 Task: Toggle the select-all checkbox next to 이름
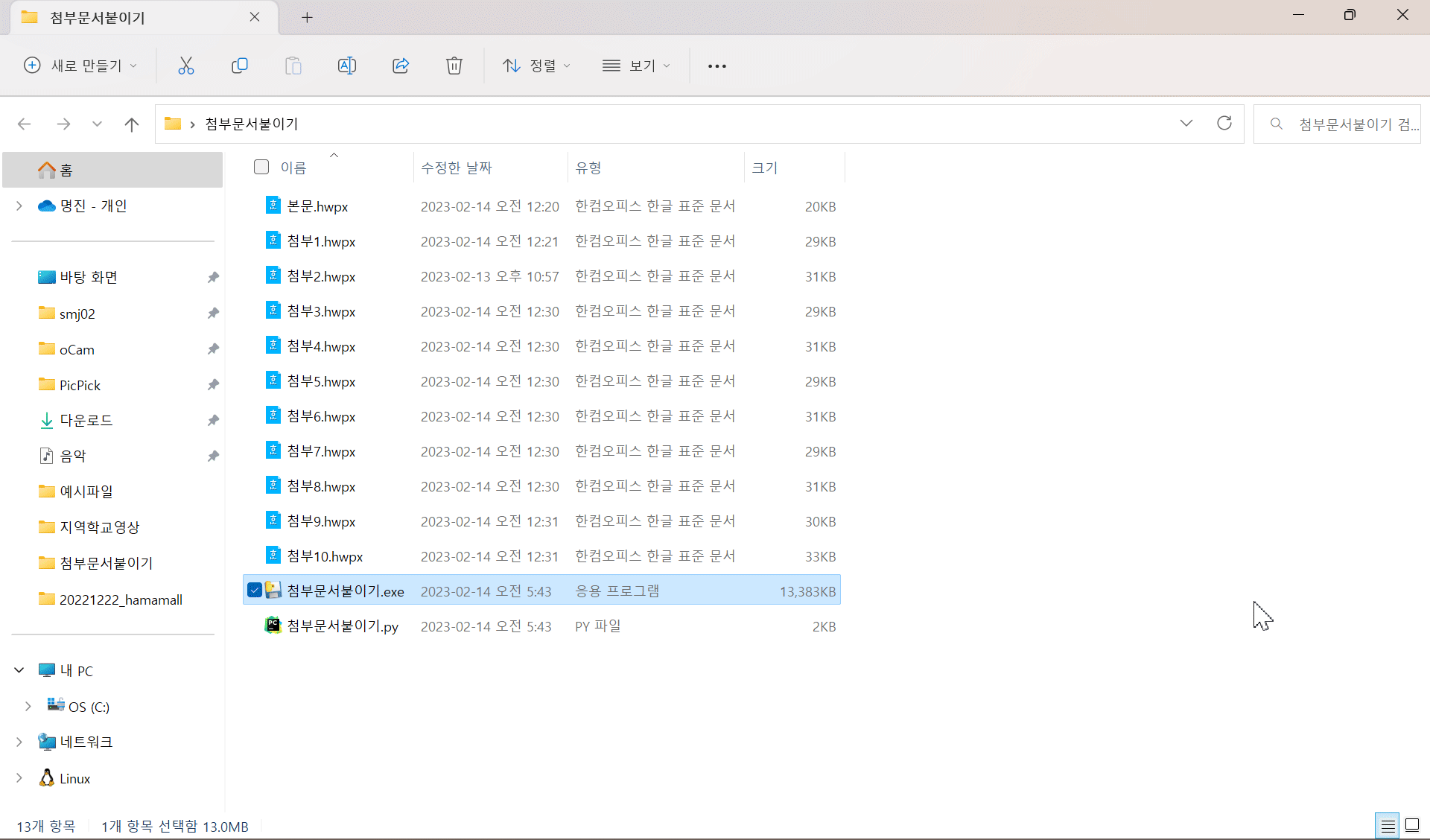tap(261, 167)
